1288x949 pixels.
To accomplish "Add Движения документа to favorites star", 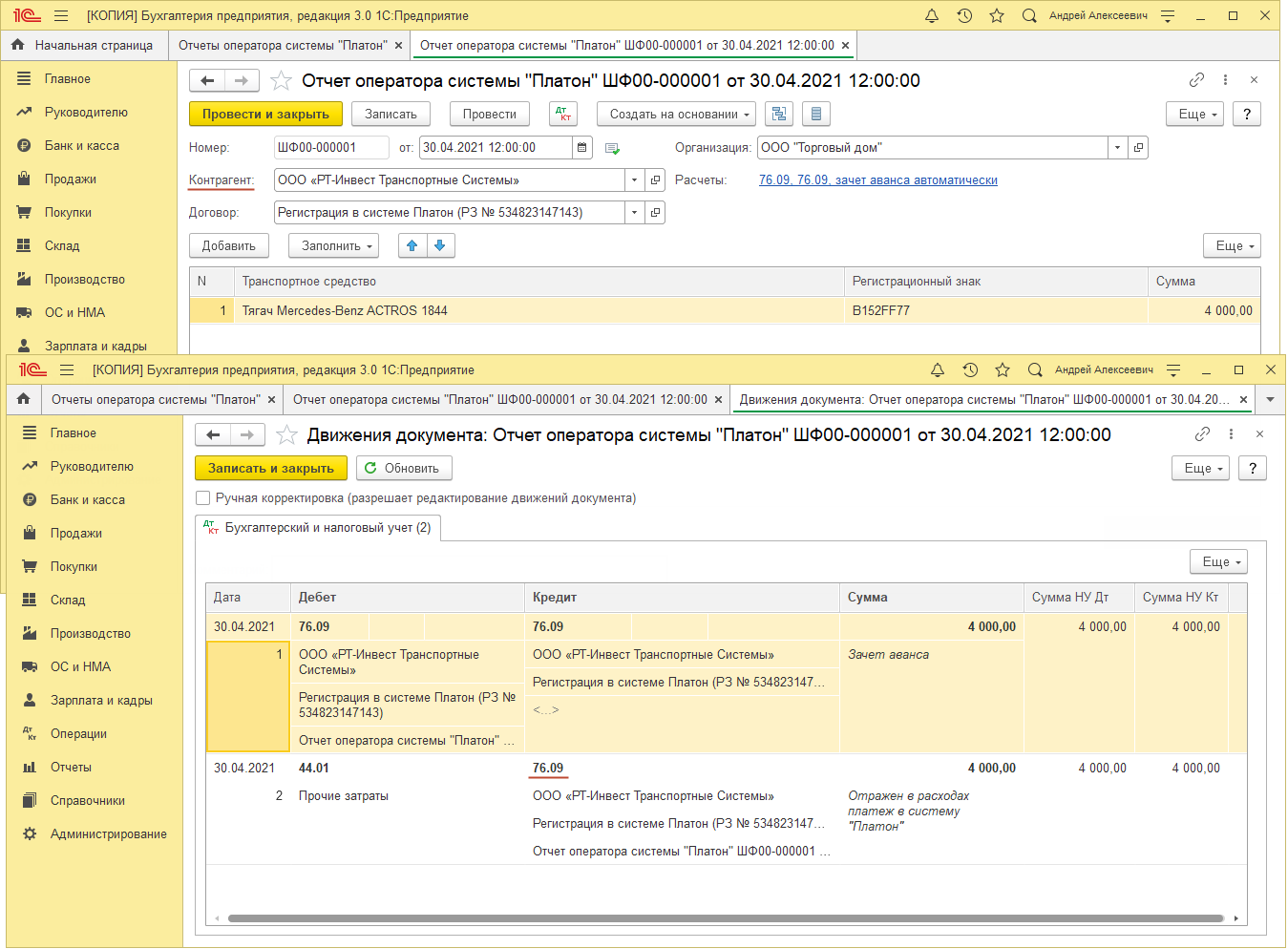I will point(286,434).
